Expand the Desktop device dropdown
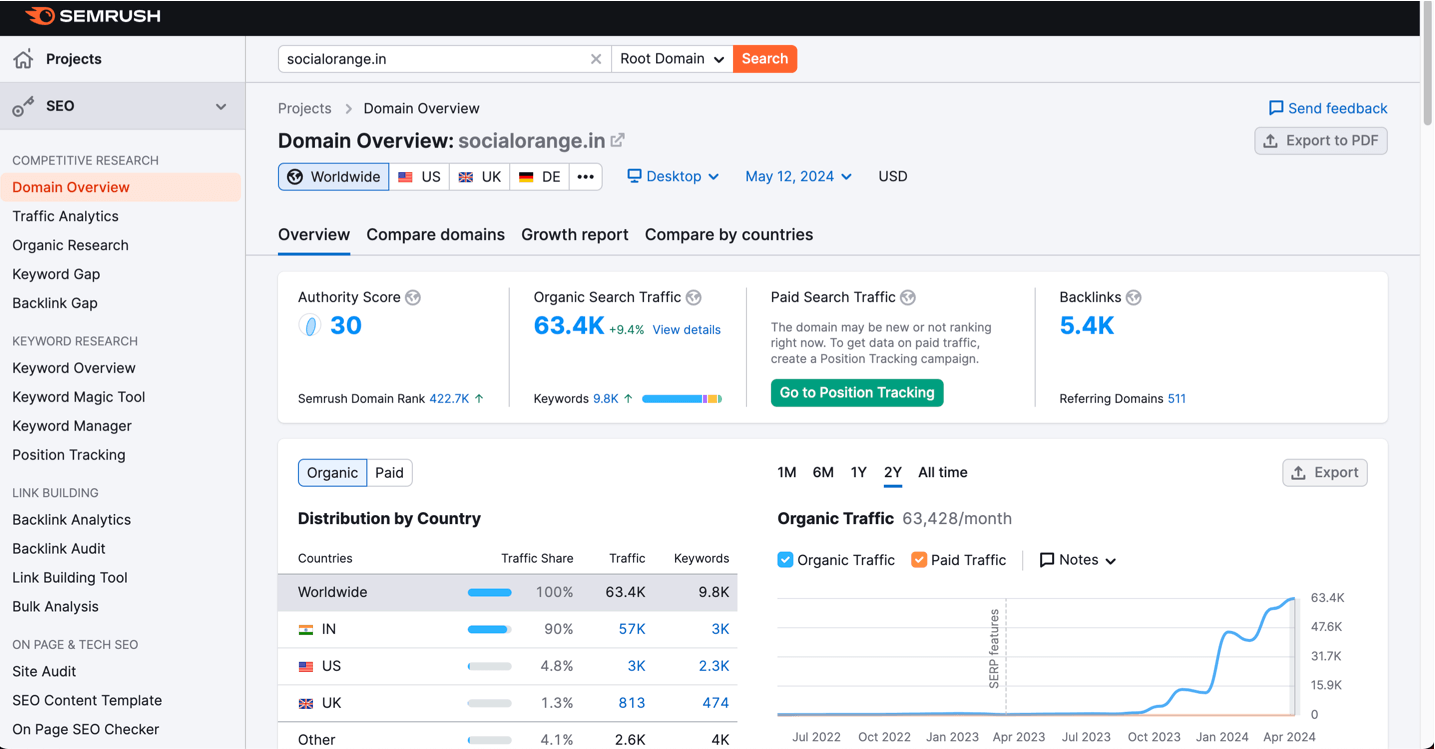The image size is (1435, 749). pos(673,177)
